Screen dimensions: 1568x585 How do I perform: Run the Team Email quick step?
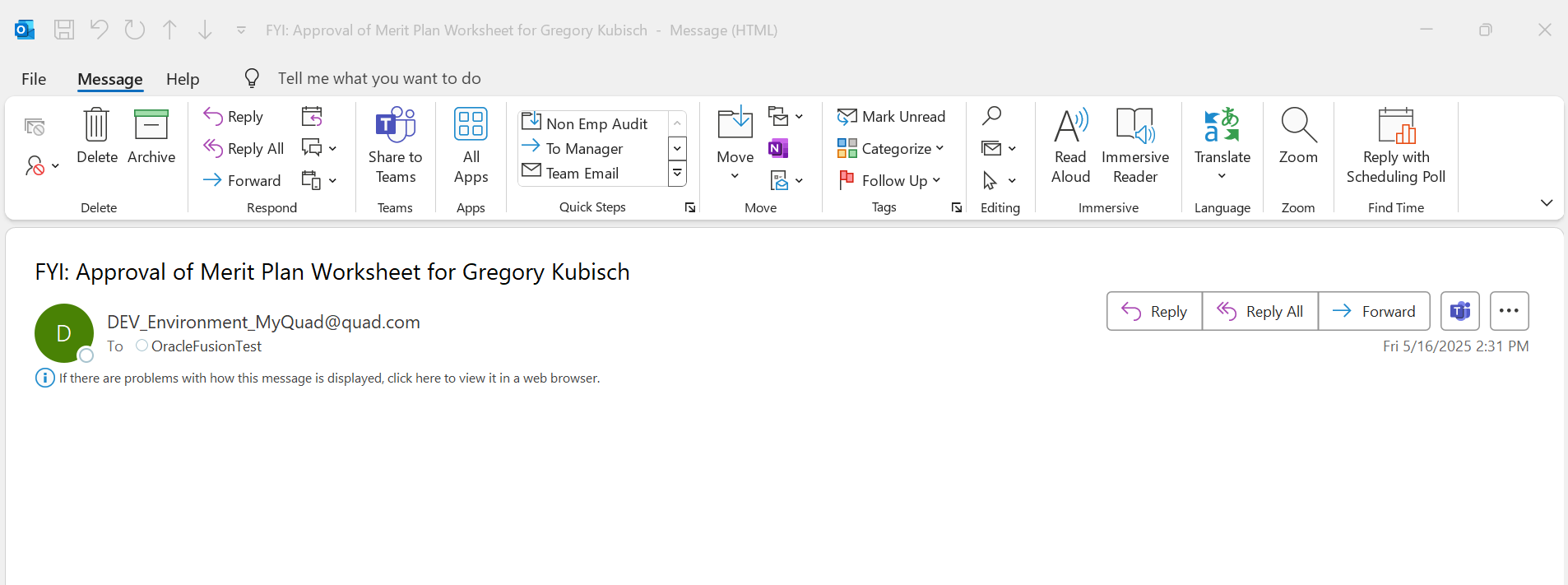coord(571,173)
